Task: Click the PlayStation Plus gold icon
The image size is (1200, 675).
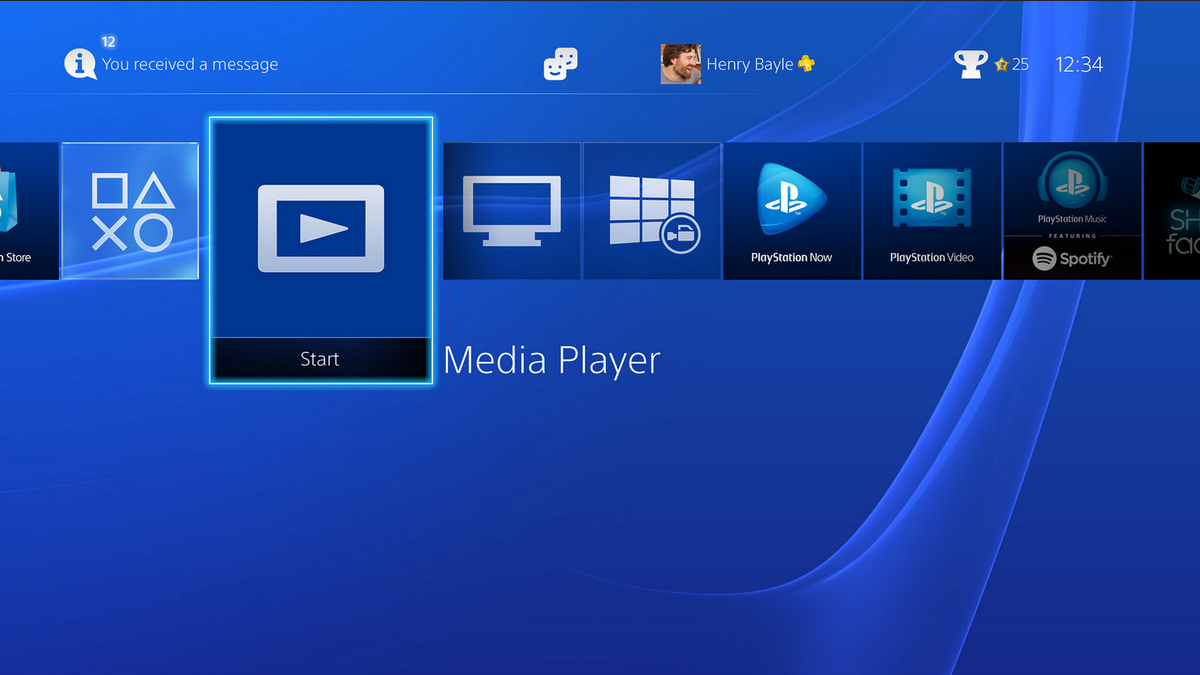Action: pyautogui.click(x=806, y=64)
